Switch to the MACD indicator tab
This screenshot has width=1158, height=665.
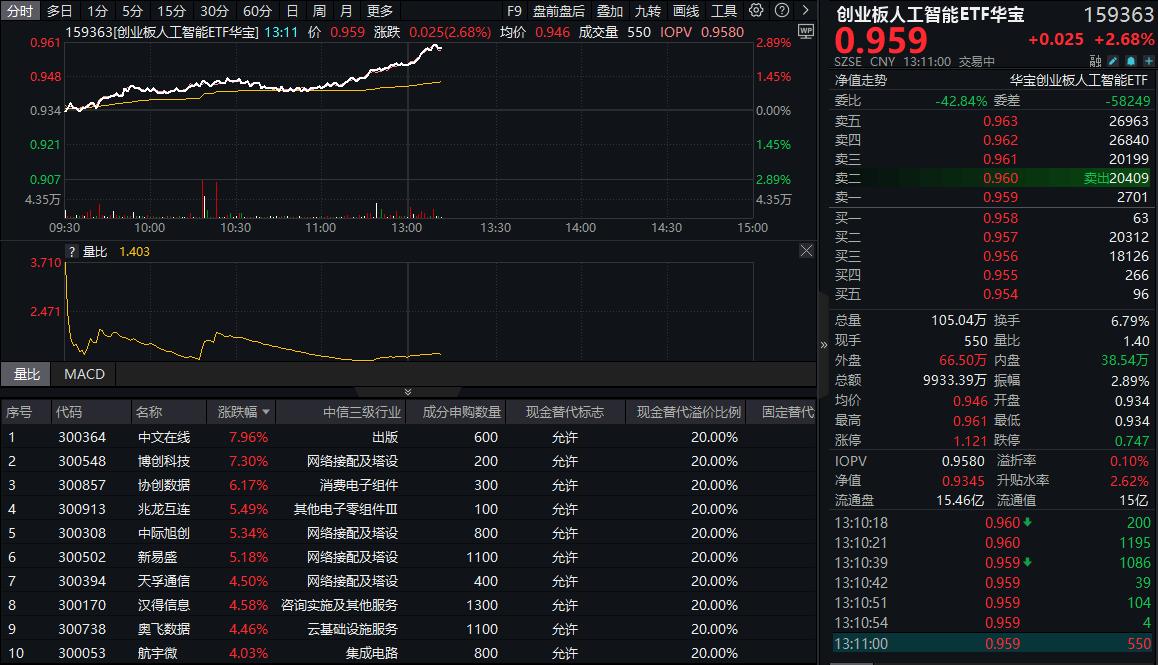[83, 374]
